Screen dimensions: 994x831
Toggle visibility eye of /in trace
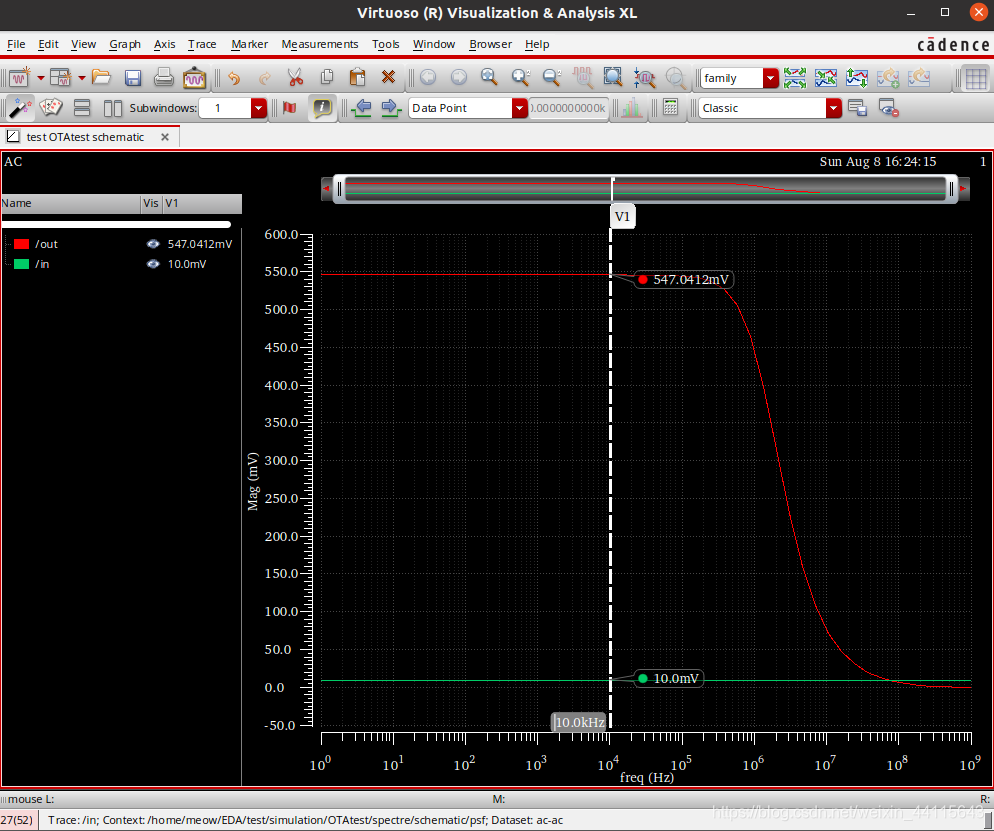click(153, 264)
